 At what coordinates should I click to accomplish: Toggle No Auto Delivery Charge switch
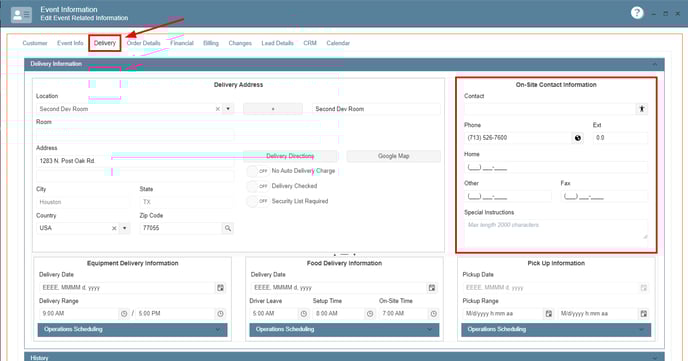click(258, 171)
